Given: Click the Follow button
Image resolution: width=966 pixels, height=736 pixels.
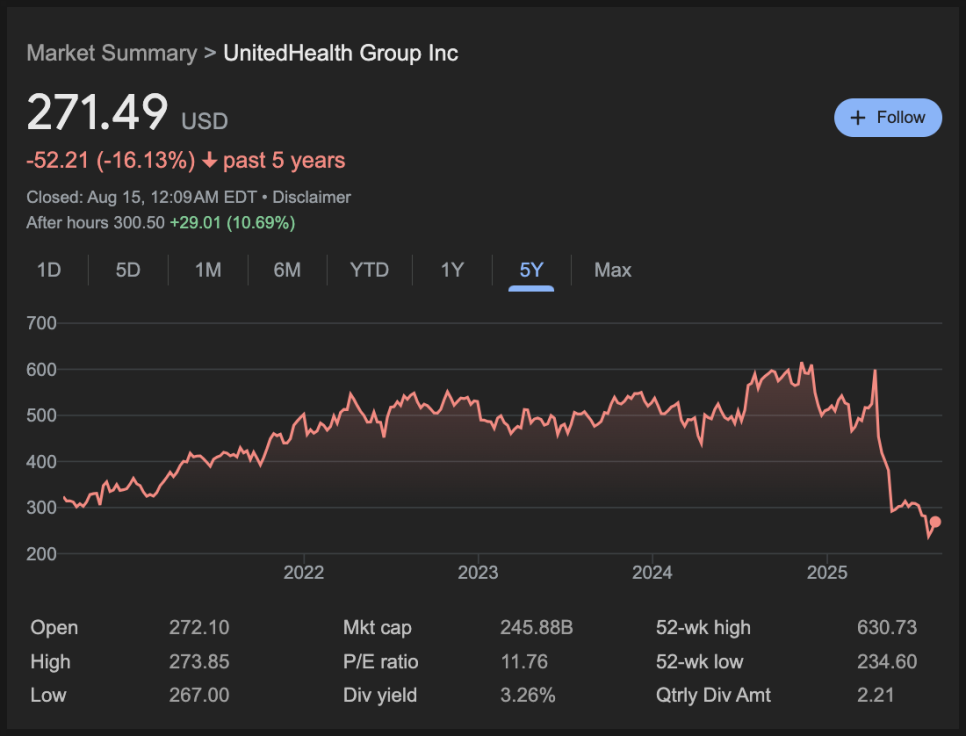Looking at the screenshot, I should pos(888,118).
